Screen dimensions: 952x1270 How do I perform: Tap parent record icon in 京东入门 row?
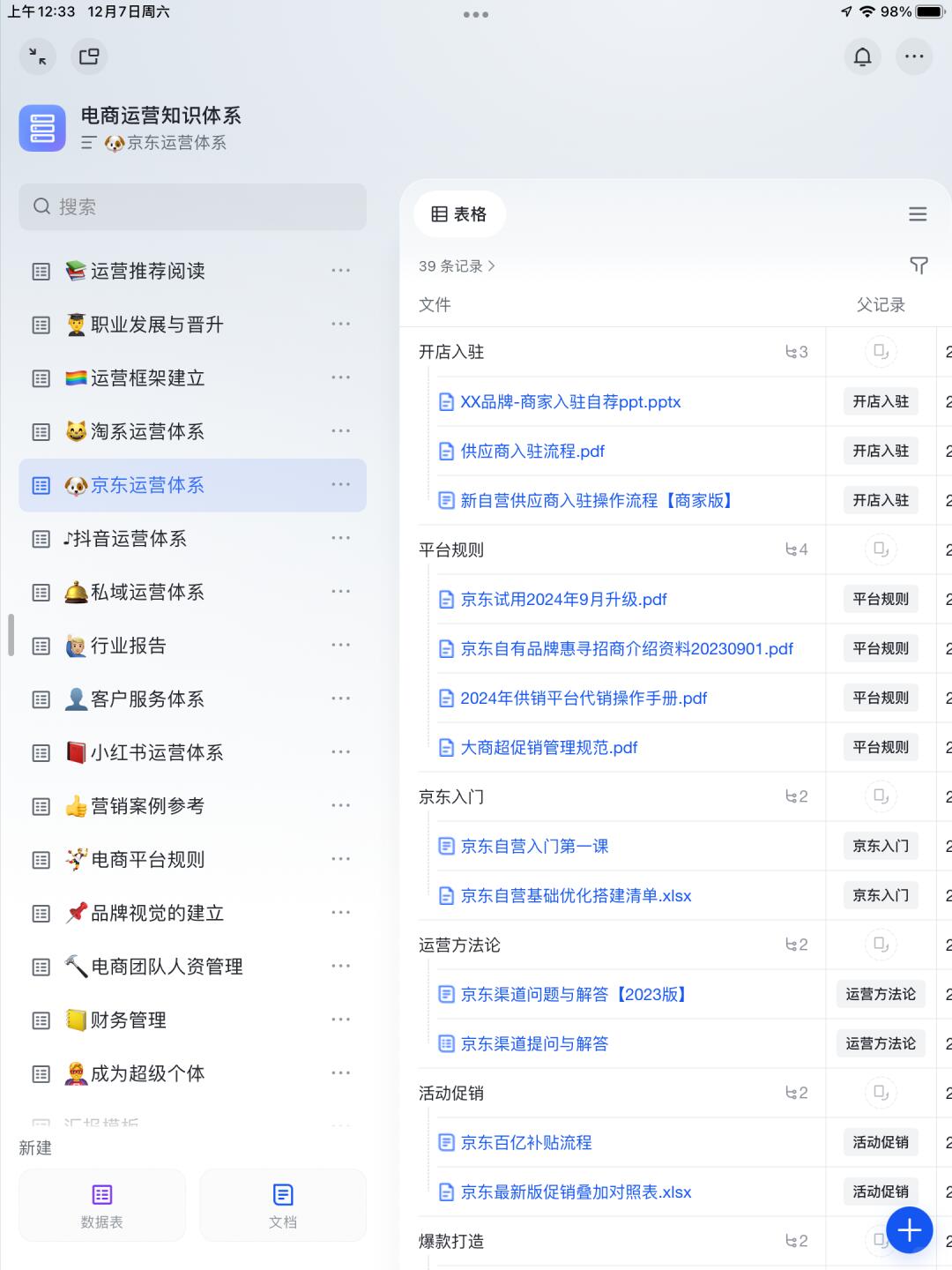(x=881, y=796)
